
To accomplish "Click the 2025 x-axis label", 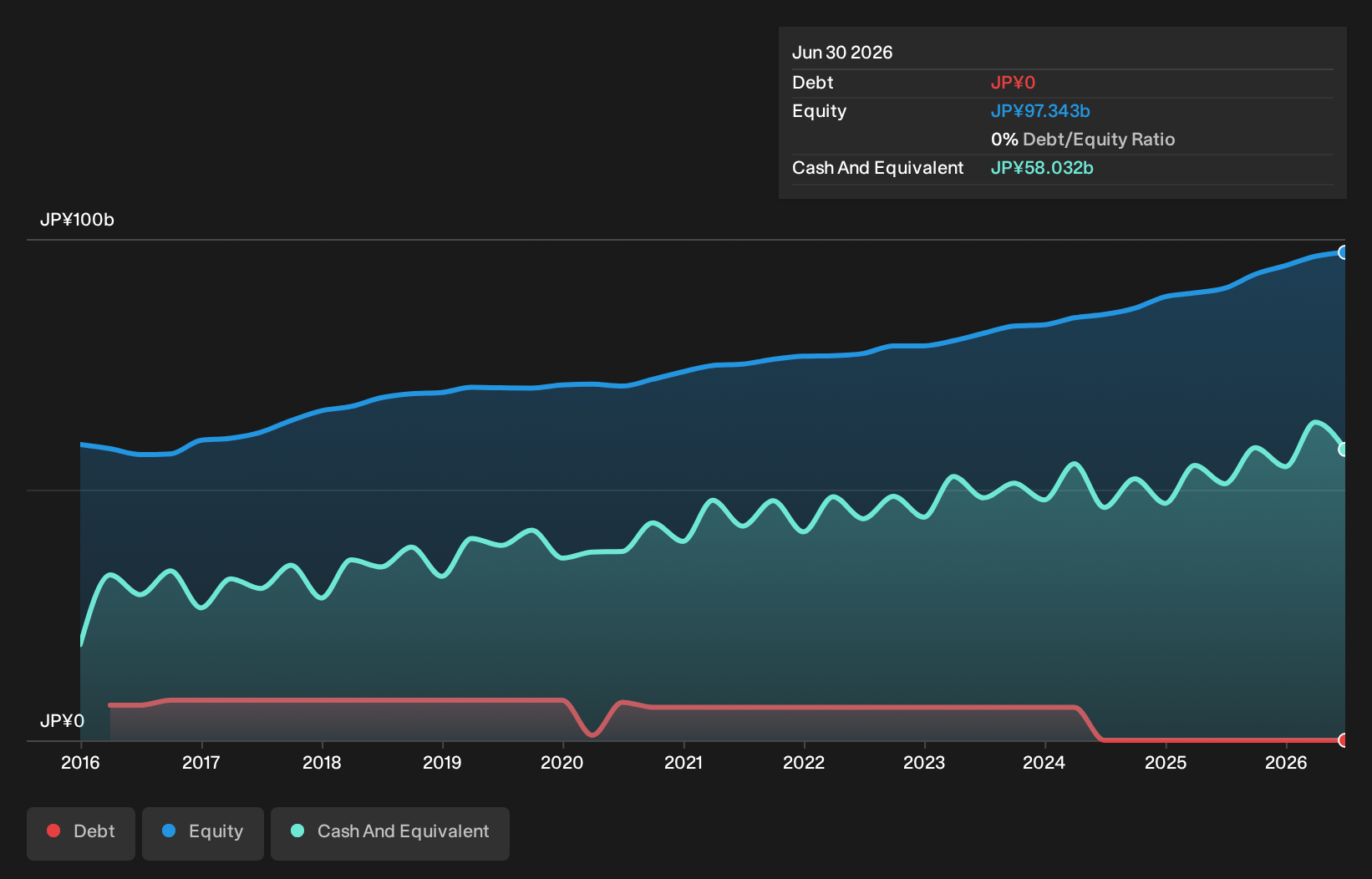I will pos(1166,763).
